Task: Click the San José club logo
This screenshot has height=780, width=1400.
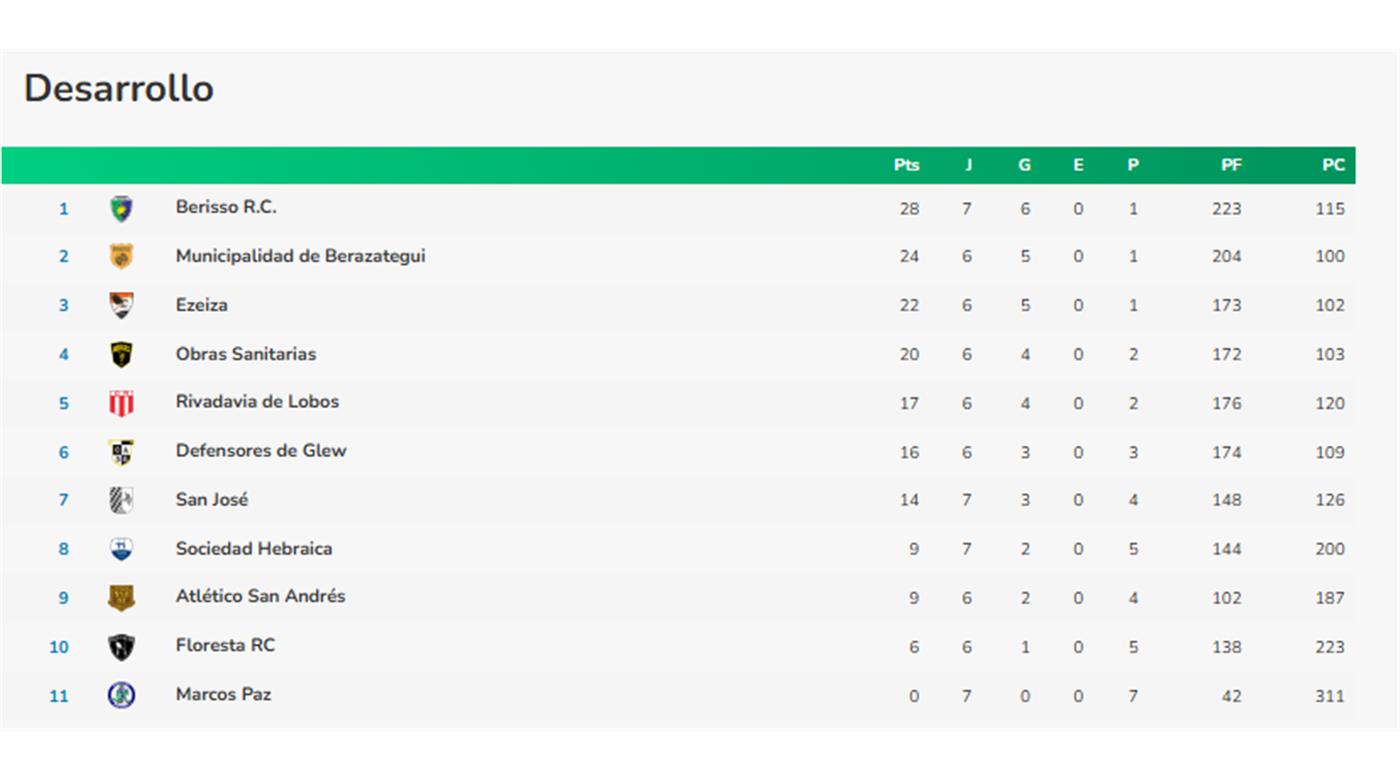Action: tap(121, 500)
